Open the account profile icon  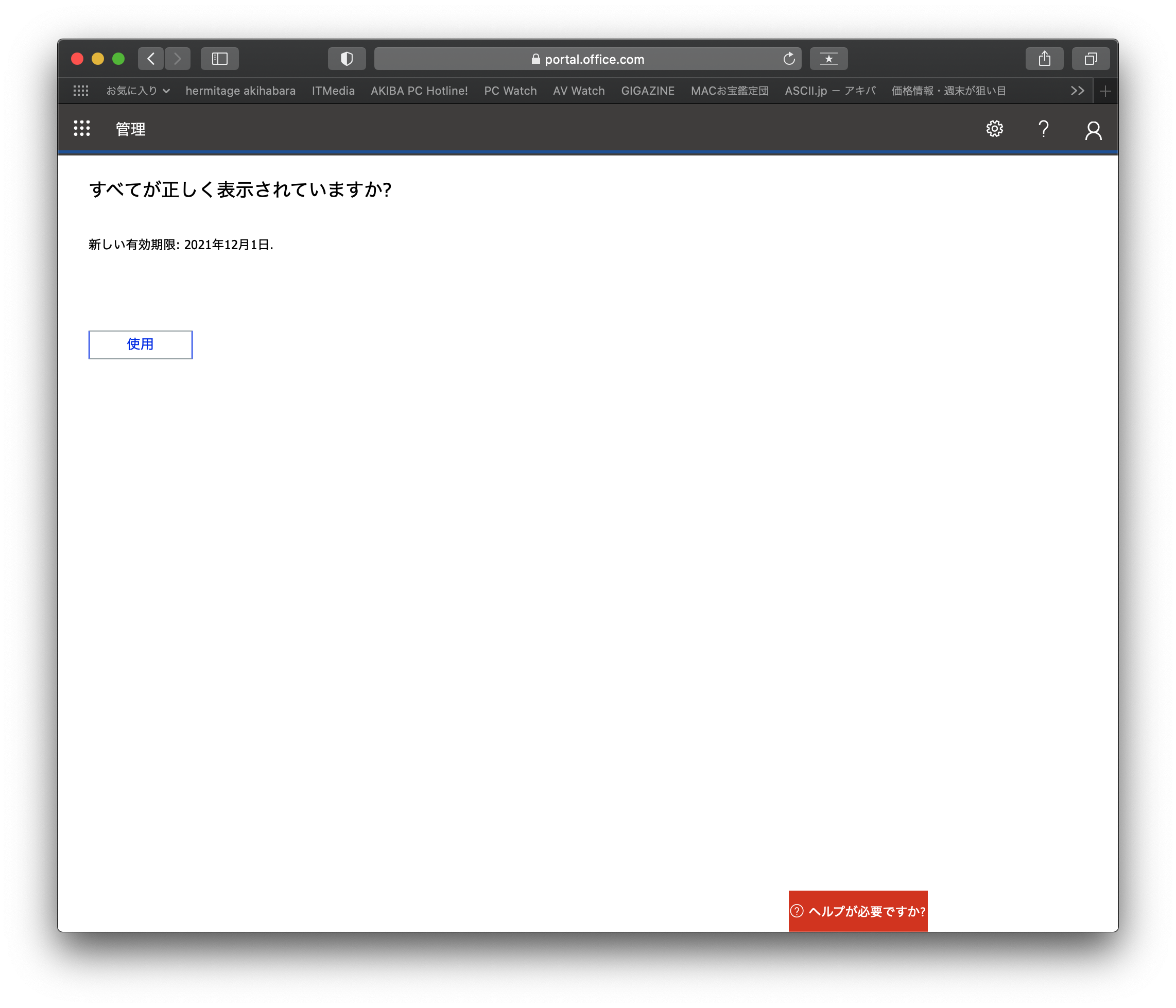[1093, 130]
